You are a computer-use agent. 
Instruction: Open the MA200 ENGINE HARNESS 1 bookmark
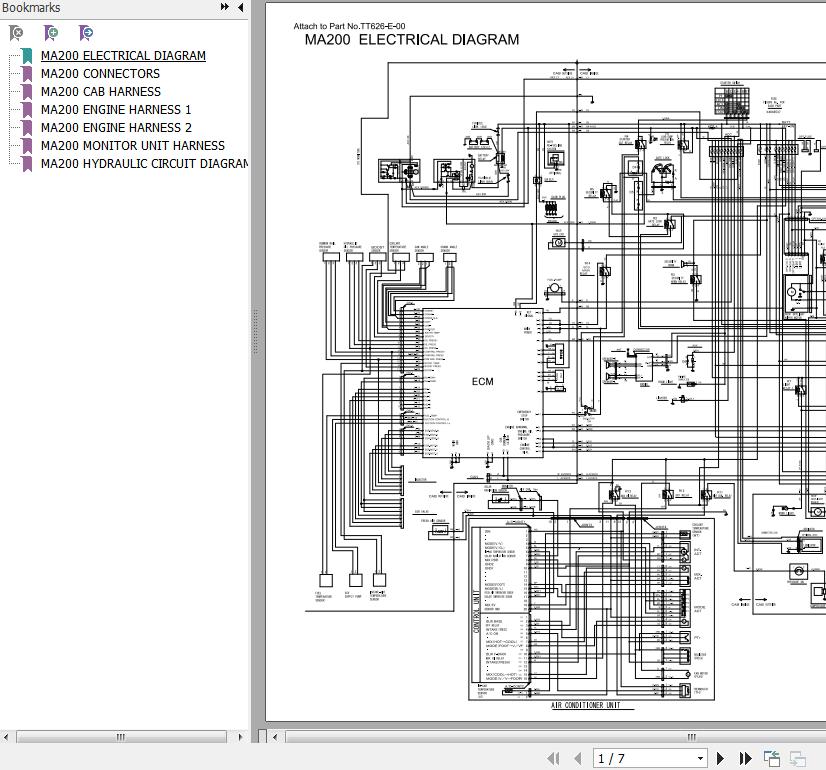point(116,110)
